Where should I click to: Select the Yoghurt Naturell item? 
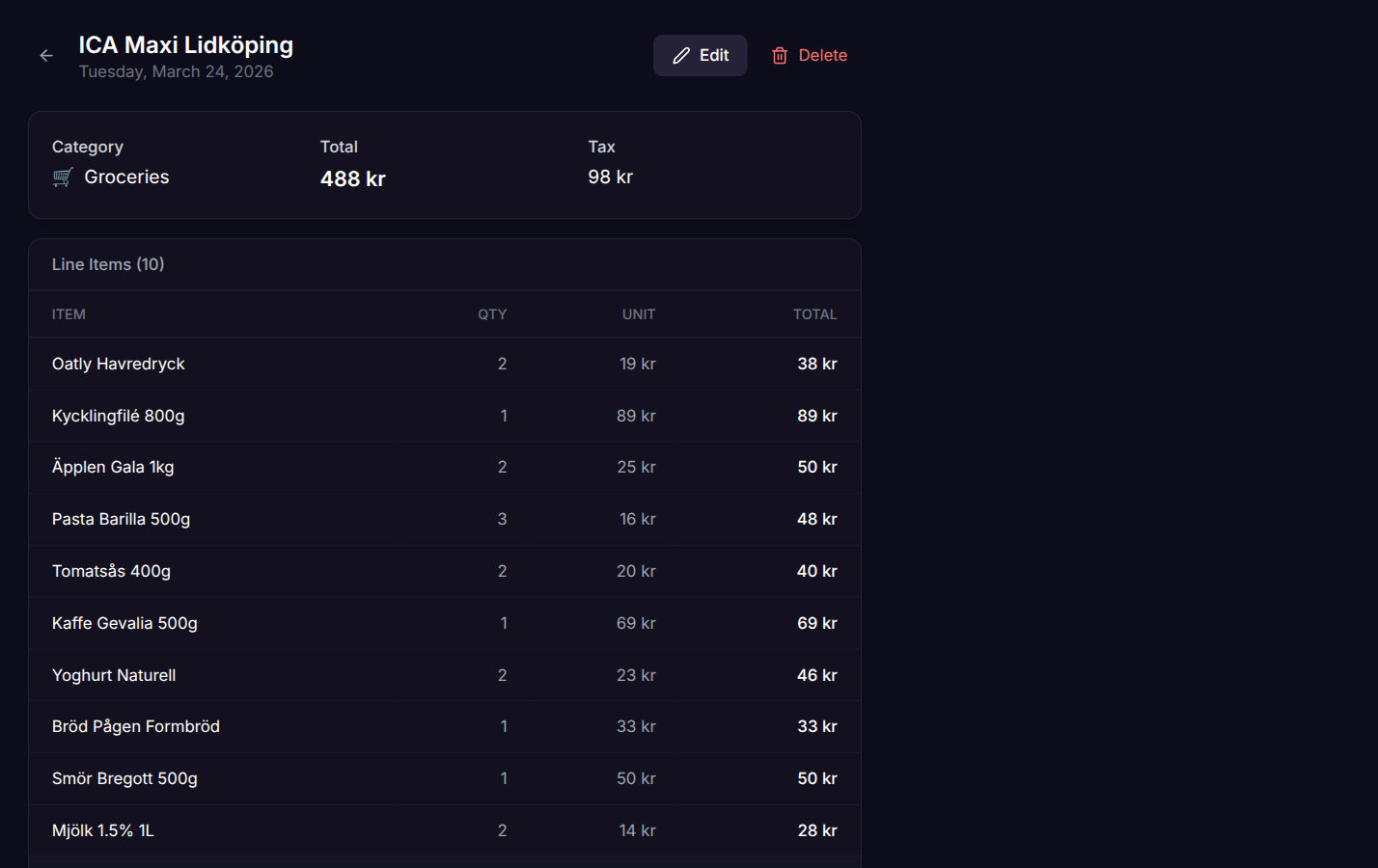point(114,675)
